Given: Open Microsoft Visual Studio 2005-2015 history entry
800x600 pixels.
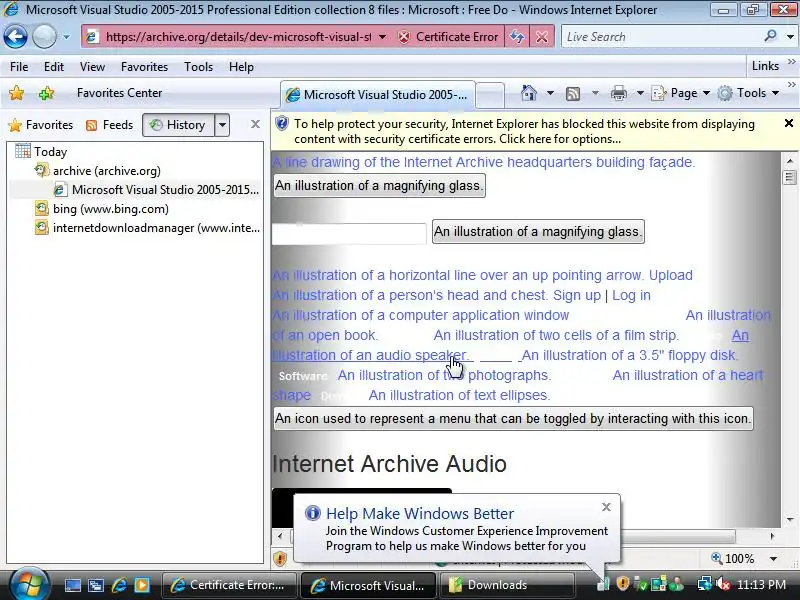Looking at the screenshot, I should (156, 190).
